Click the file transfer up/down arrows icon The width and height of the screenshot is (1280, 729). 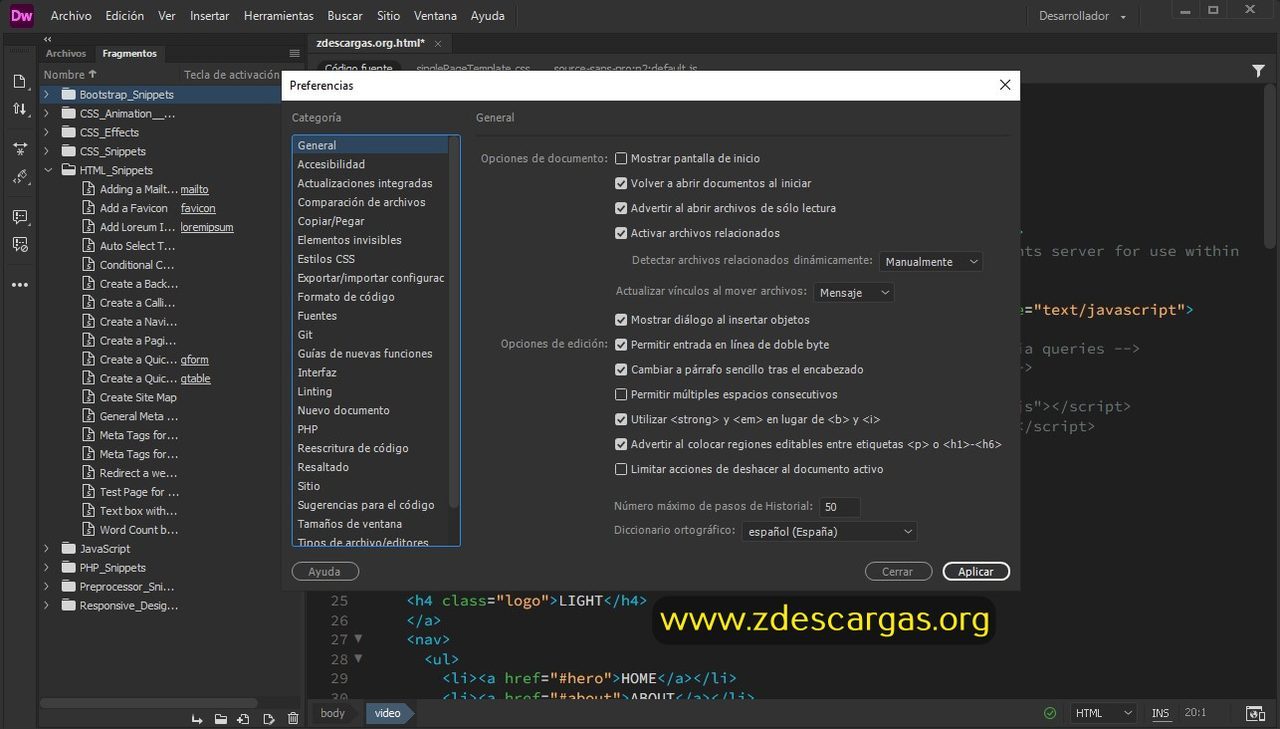coord(19,109)
